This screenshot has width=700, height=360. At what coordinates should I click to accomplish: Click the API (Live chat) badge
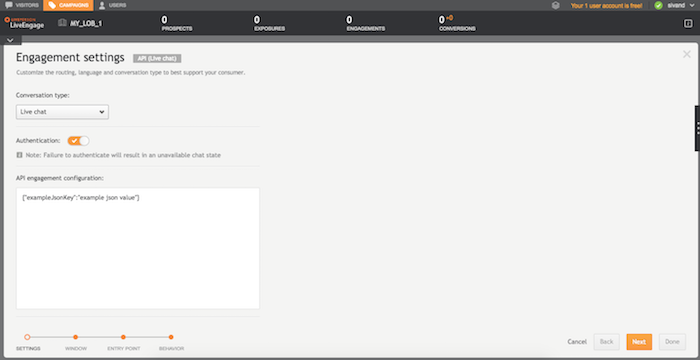157,59
